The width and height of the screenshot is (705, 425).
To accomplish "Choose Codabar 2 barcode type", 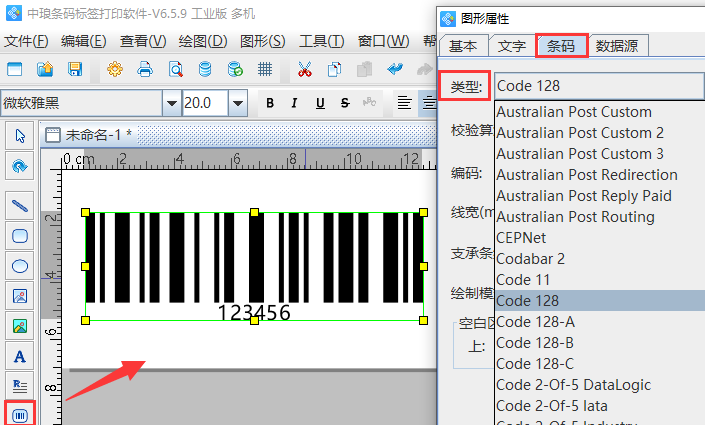I will [x=600, y=259].
